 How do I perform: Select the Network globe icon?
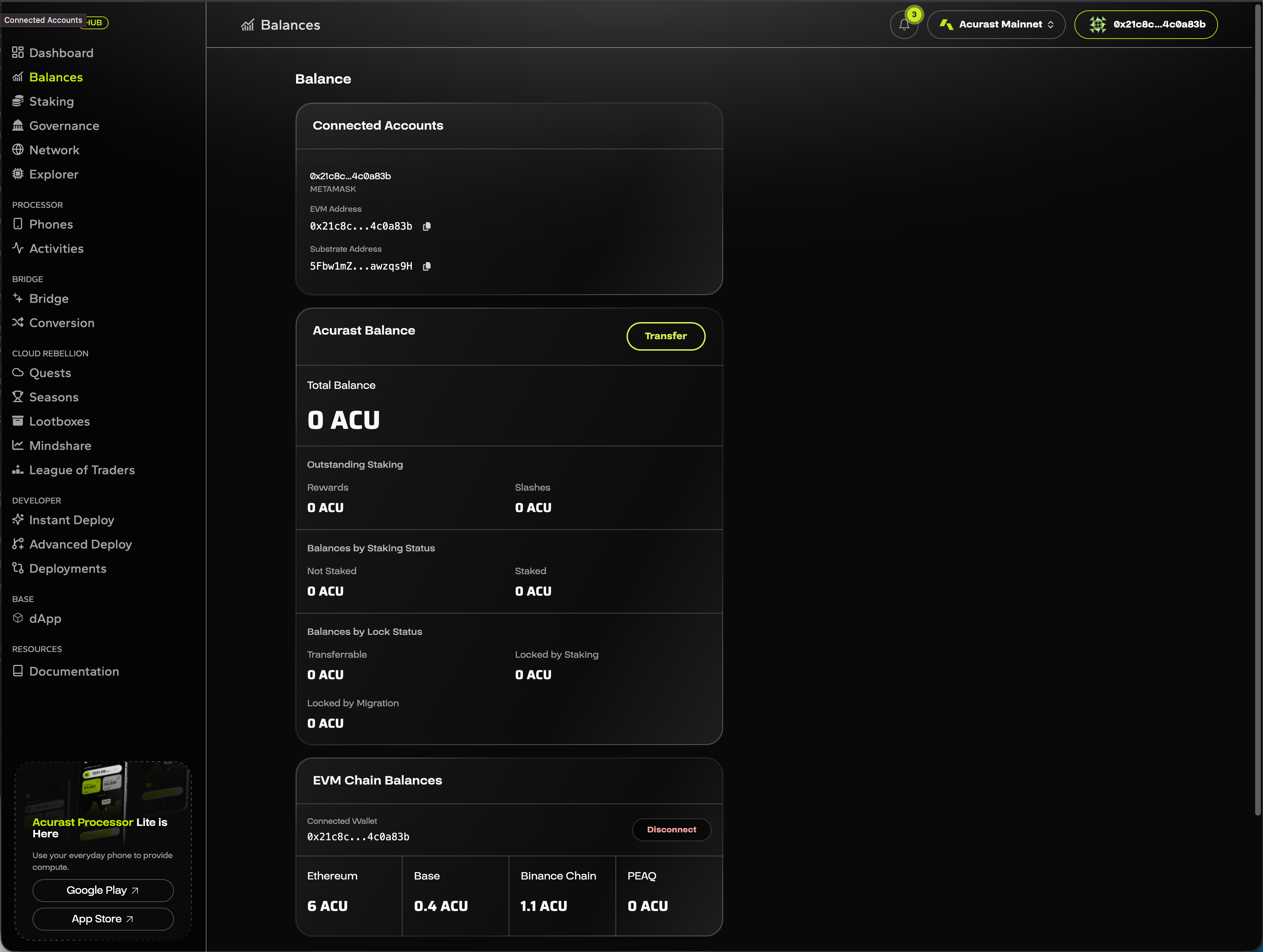[x=18, y=149]
